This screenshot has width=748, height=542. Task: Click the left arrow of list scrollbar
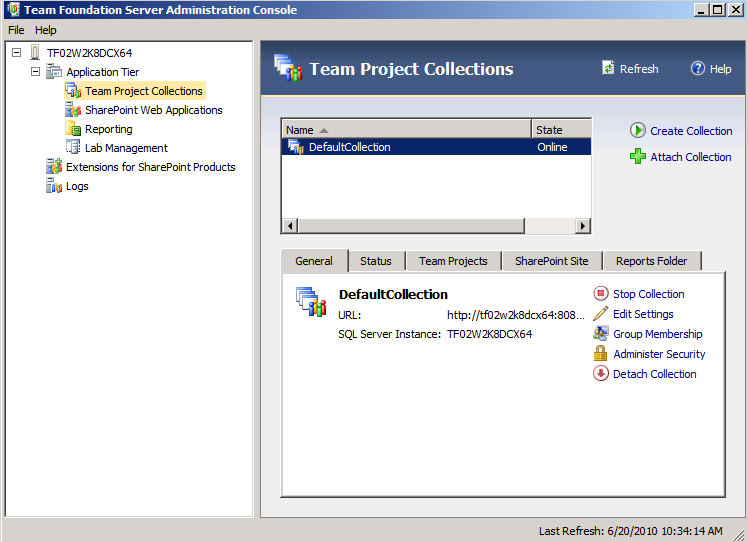coord(290,226)
